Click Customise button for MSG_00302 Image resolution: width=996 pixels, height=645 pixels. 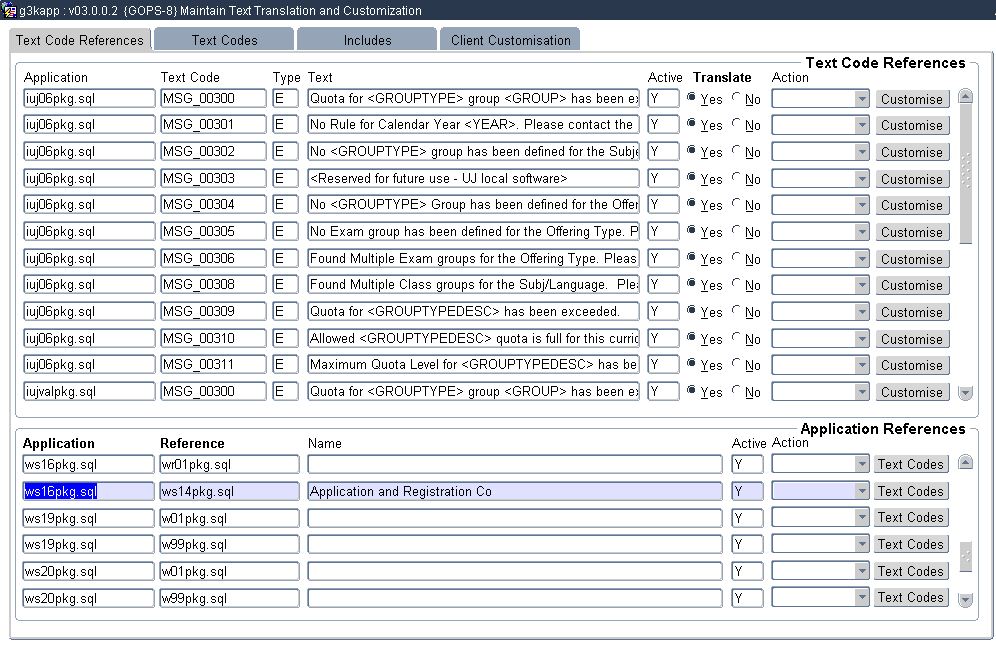tap(912, 151)
